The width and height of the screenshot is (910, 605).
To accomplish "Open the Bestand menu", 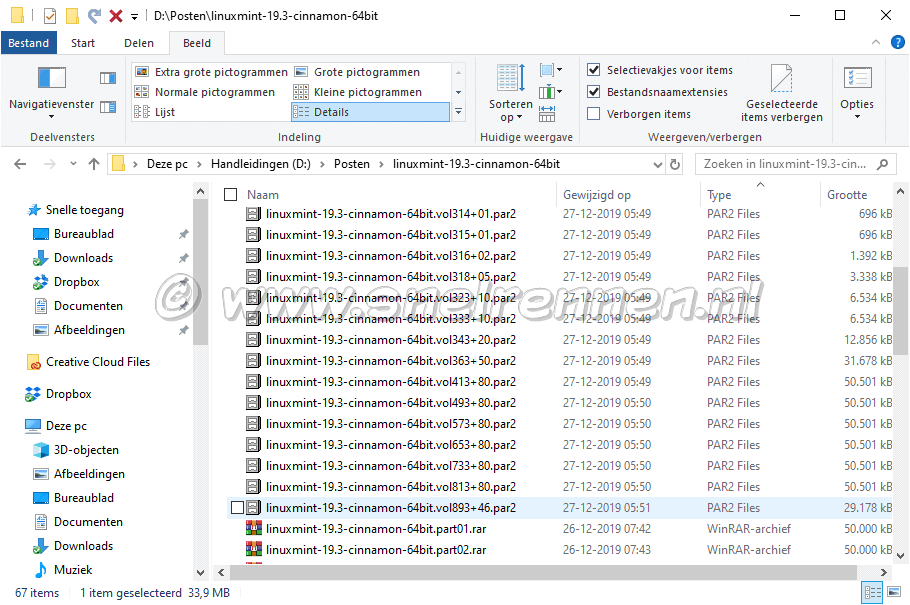I will [x=29, y=43].
